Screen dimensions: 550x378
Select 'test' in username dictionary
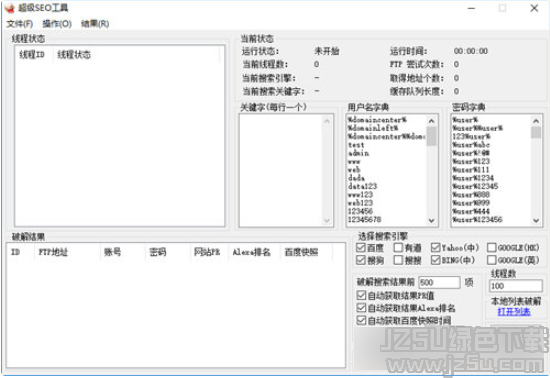click(x=356, y=145)
